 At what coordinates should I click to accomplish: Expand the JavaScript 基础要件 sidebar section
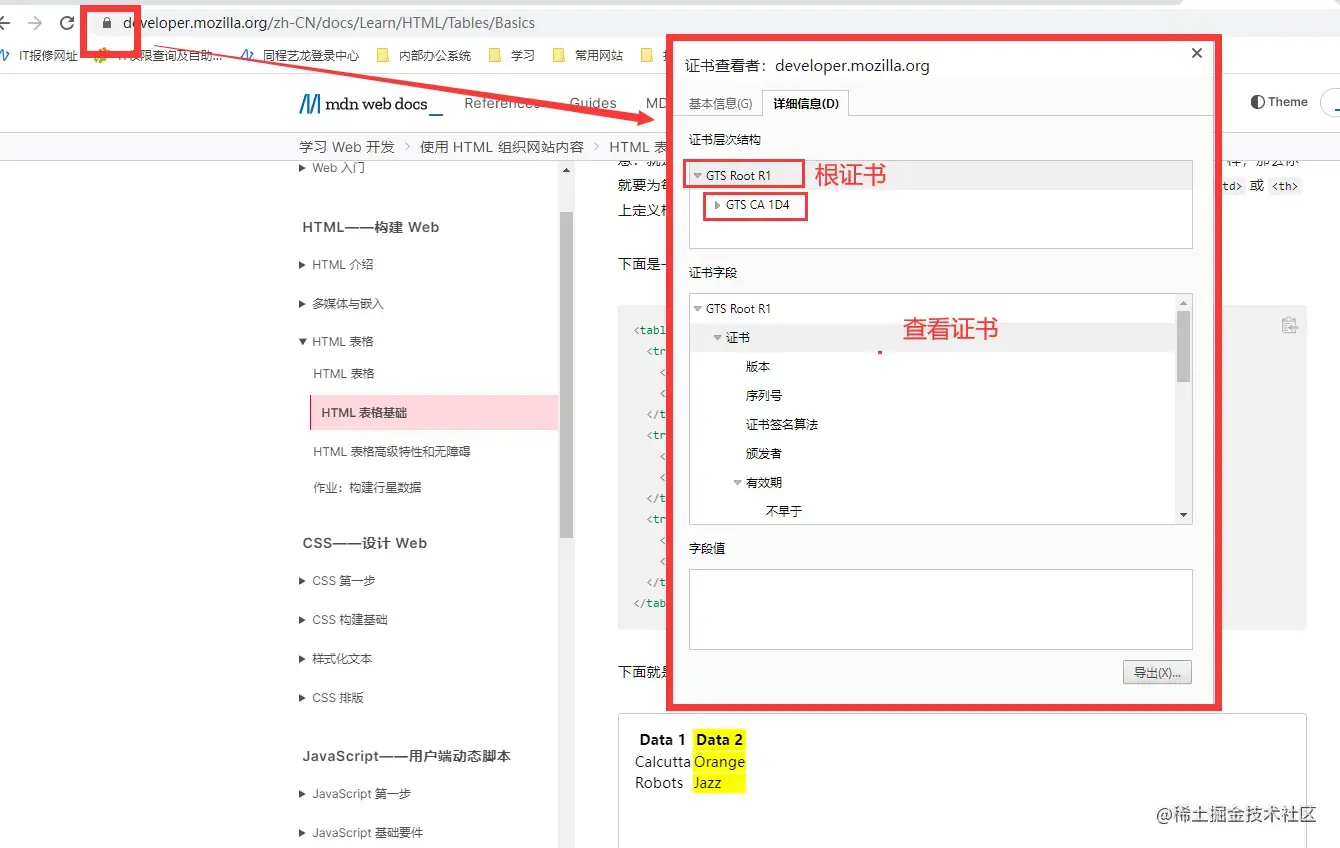303,833
